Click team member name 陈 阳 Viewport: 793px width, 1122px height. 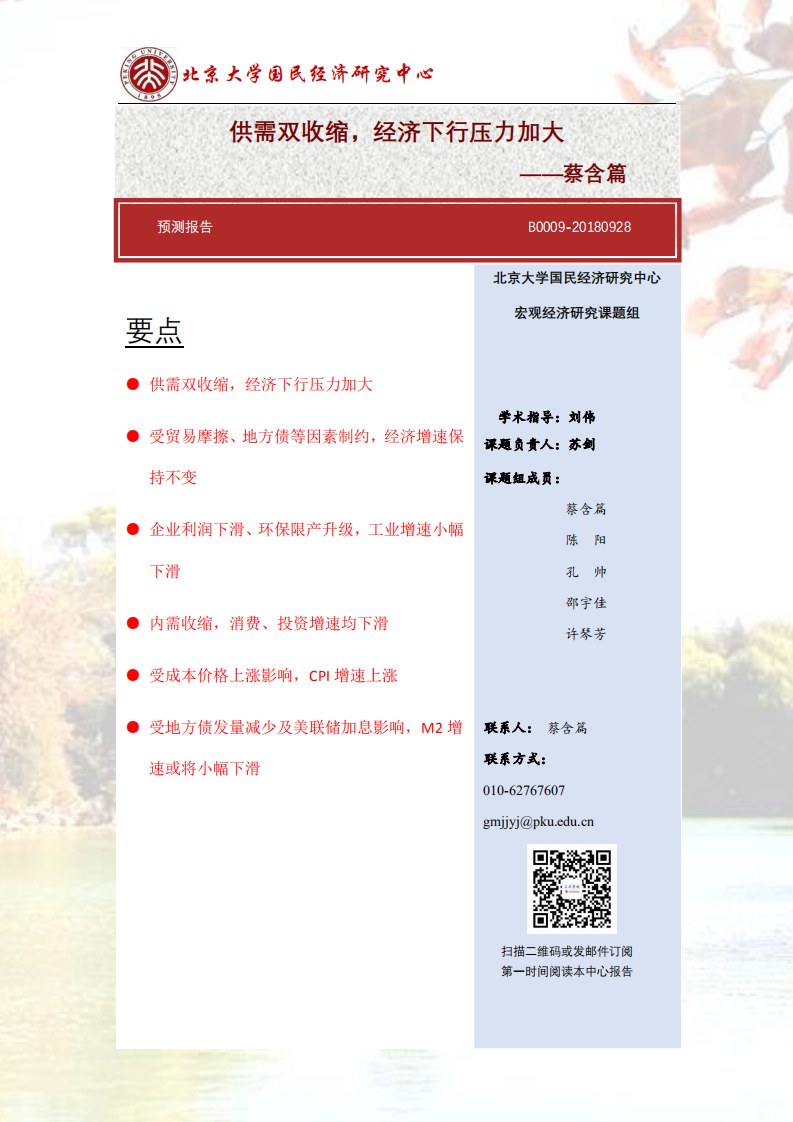pos(586,540)
